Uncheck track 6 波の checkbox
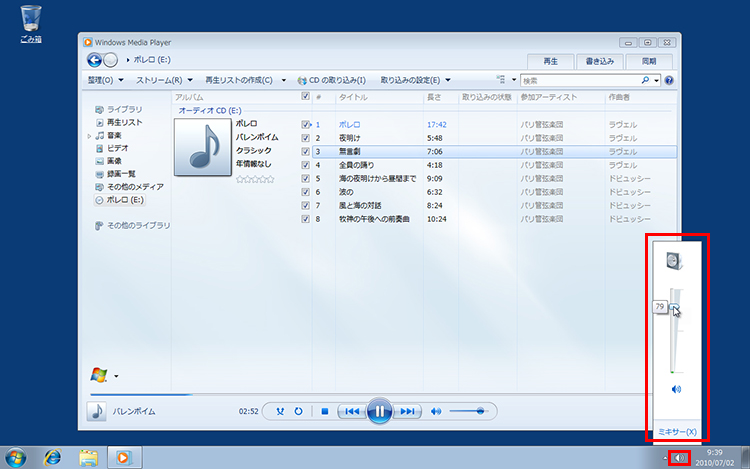This screenshot has width=750, height=469. (x=305, y=192)
